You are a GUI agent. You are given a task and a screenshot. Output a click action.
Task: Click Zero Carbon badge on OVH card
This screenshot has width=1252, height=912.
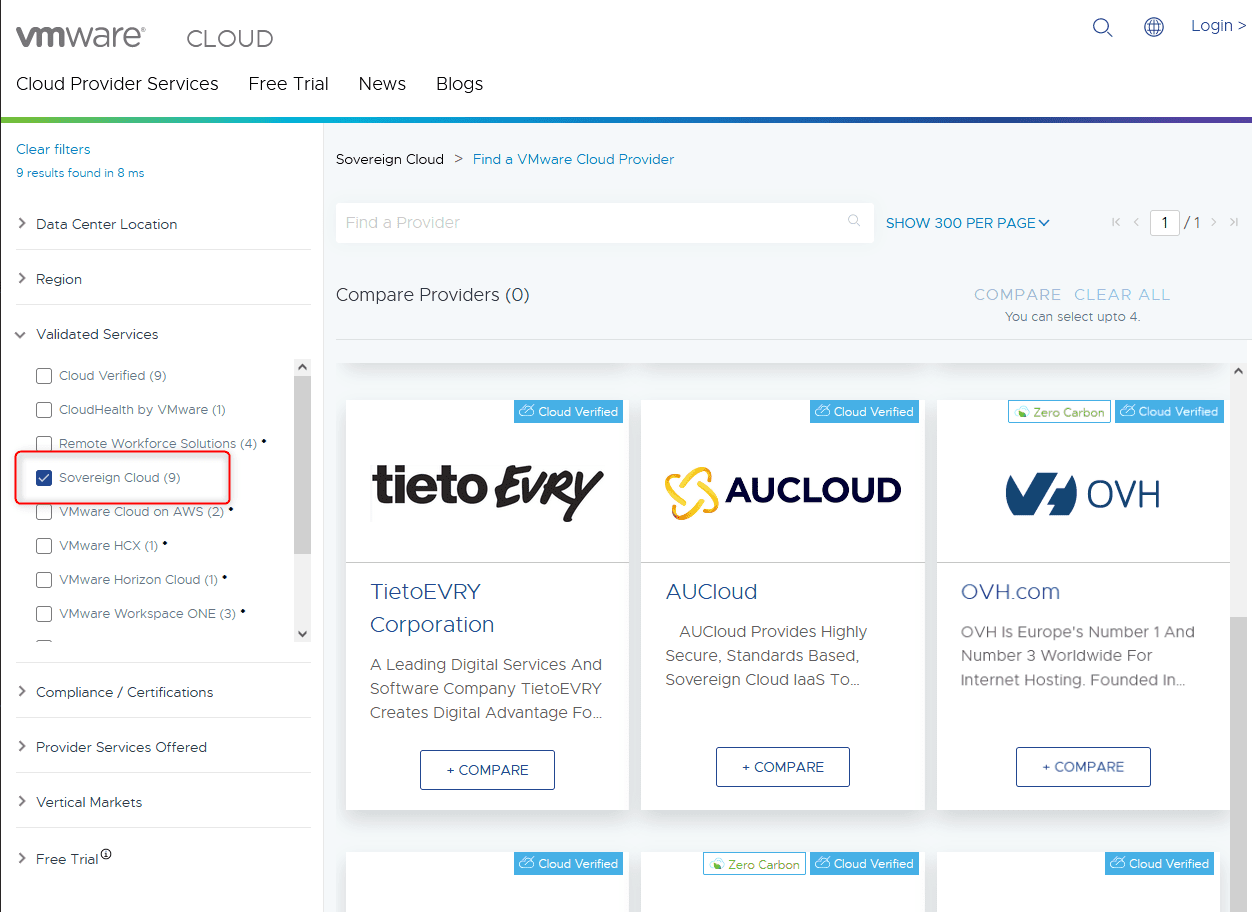tap(1059, 412)
